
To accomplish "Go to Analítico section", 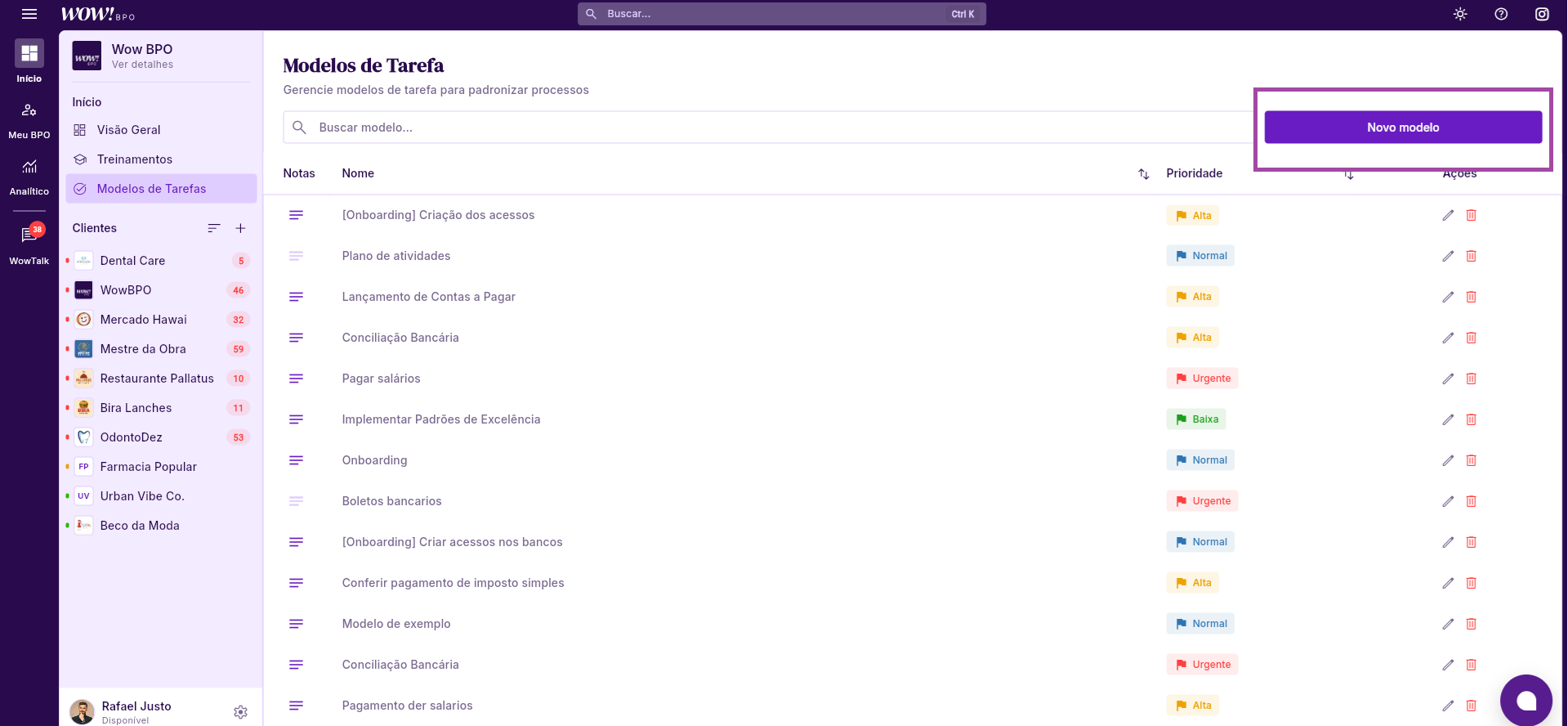I will (29, 177).
